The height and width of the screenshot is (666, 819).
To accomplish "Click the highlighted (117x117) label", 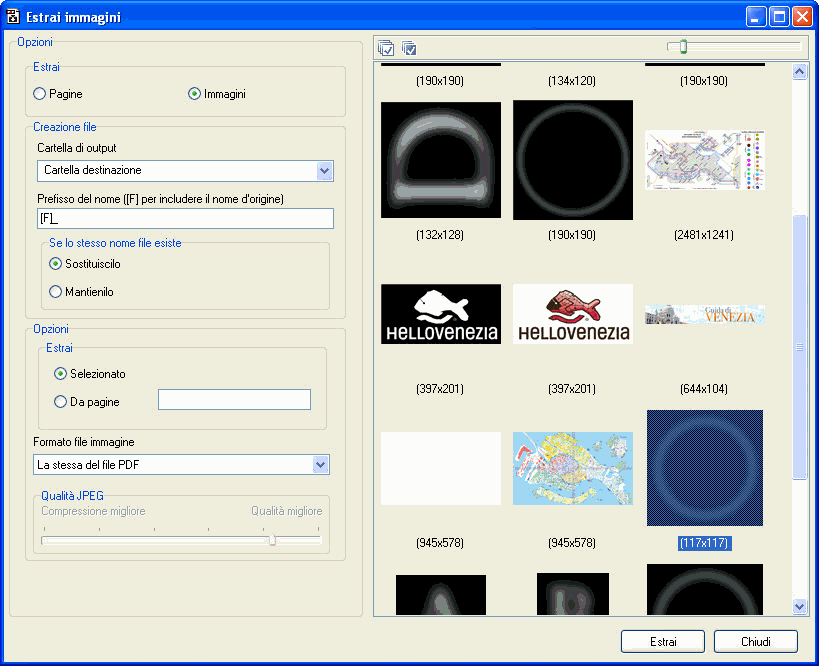I will tap(704, 543).
